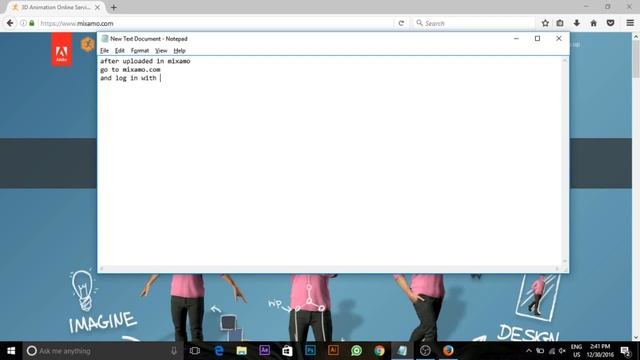
Task: Open a new Firefox tab
Action: (113, 7)
